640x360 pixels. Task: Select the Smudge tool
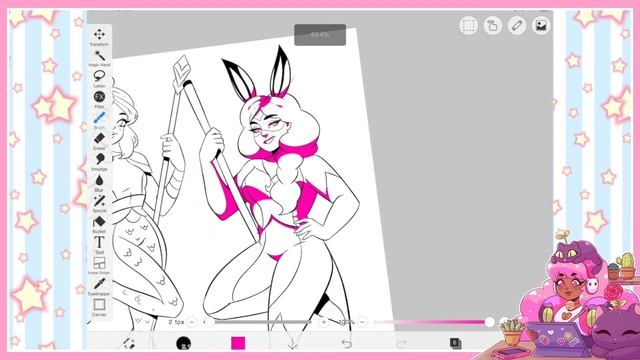click(x=99, y=162)
